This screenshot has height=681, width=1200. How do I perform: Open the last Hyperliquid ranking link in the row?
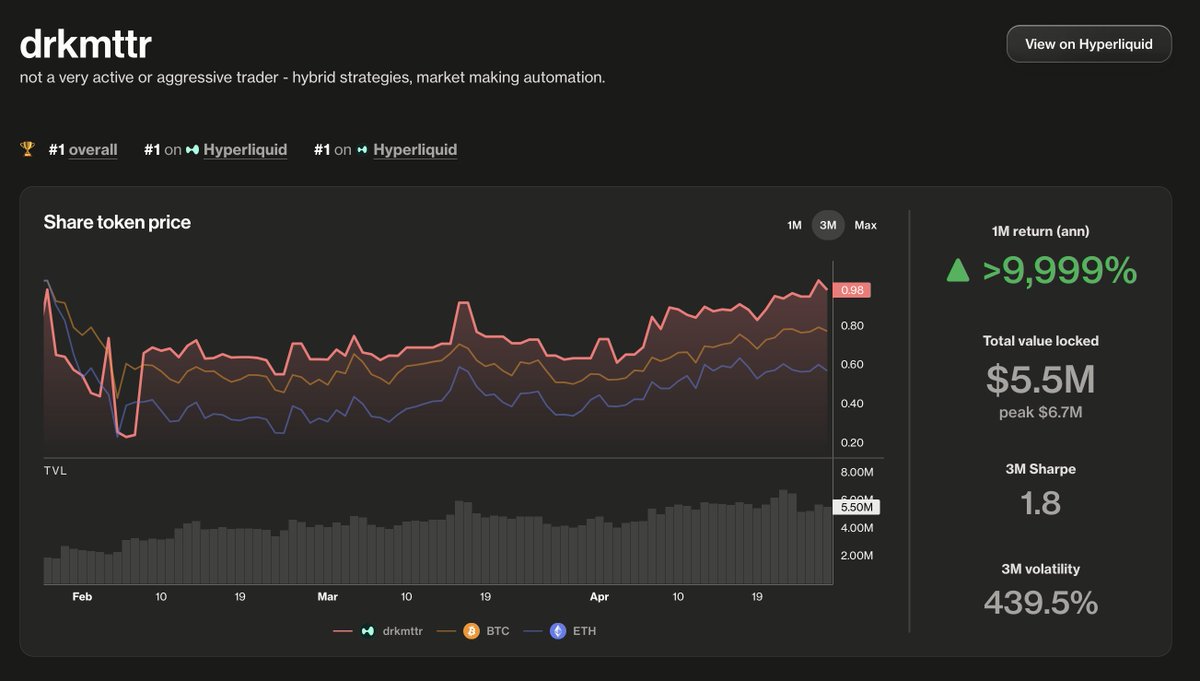coord(415,150)
